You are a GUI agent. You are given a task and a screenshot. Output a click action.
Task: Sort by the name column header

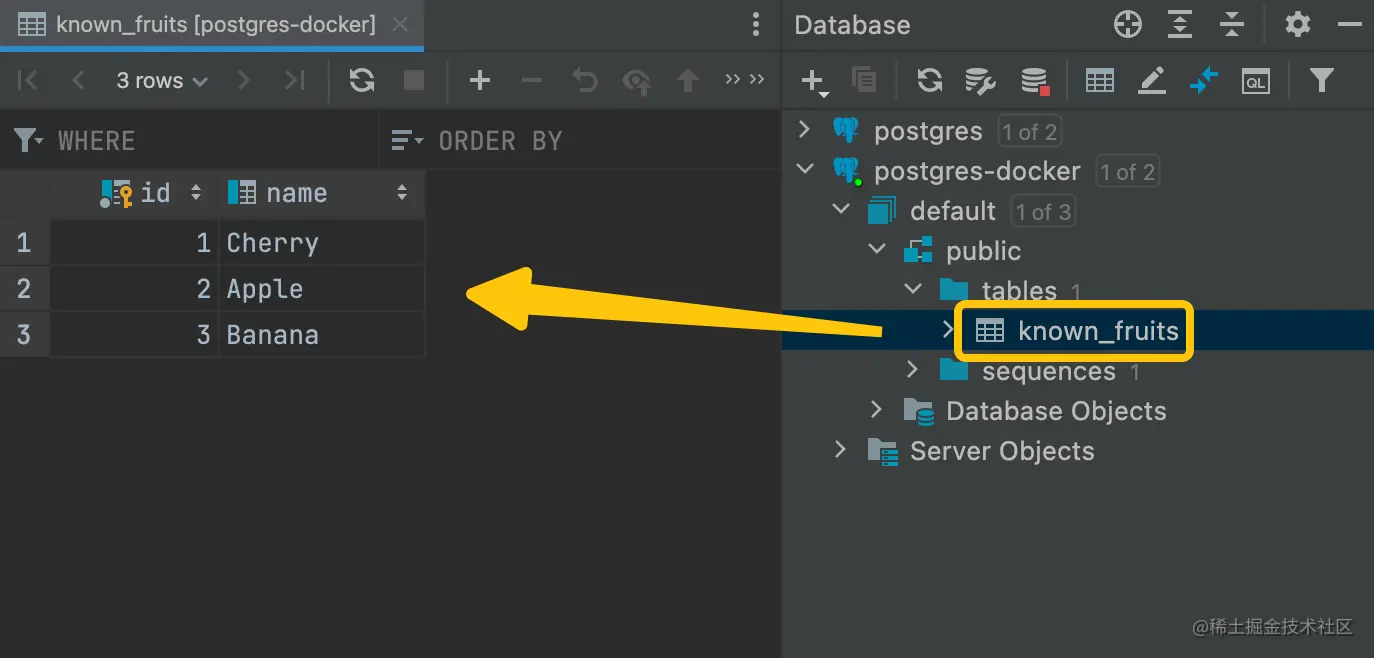(321, 193)
